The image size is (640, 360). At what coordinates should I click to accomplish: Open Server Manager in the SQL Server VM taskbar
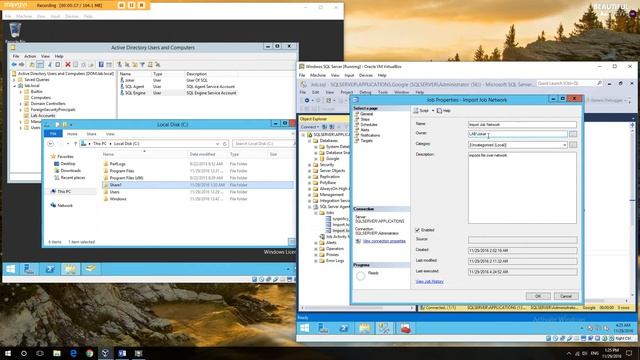(324, 328)
